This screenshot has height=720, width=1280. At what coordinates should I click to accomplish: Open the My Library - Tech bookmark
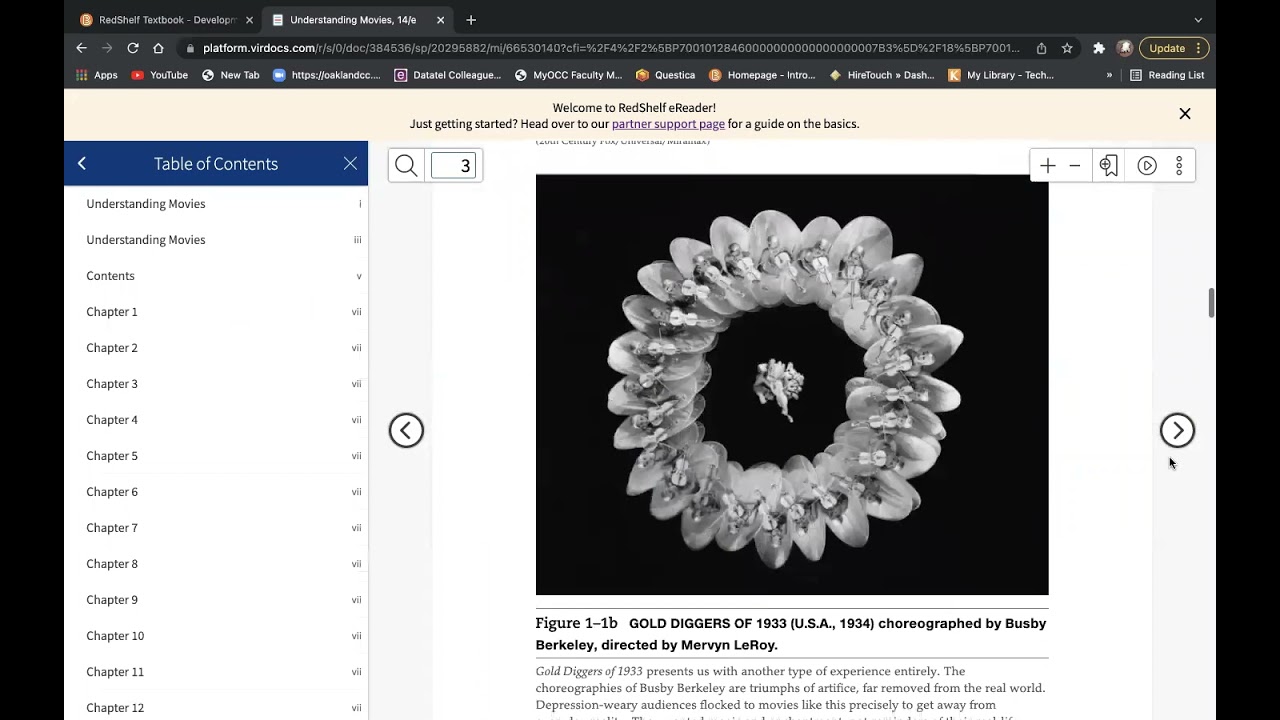pyautogui.click(x=1001, y=75)
